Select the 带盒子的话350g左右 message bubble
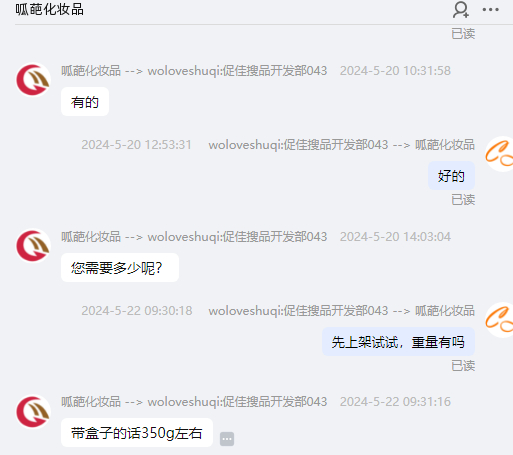This screenshot has width=513, height=455. (137, 433)
